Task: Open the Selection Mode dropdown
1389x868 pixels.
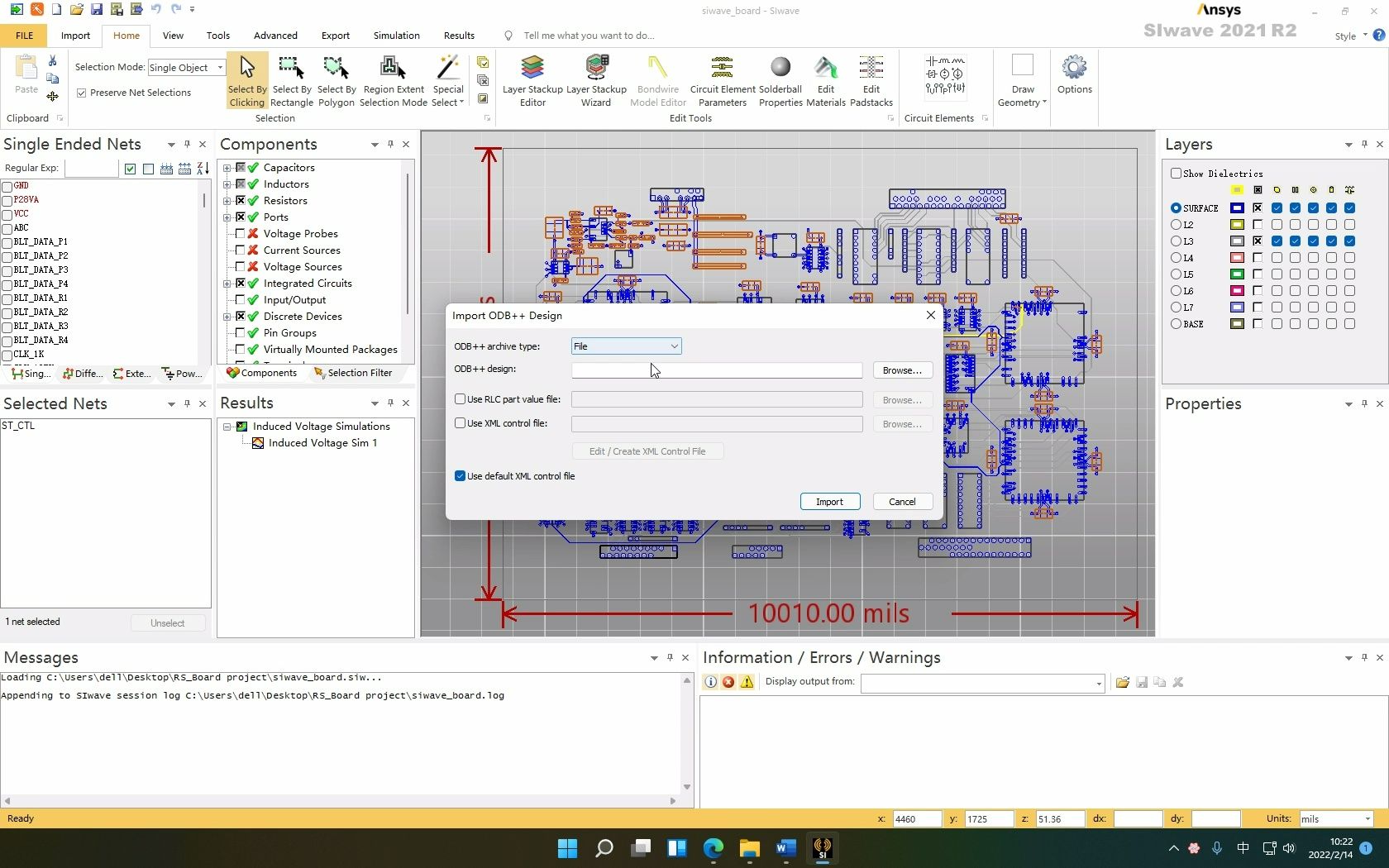Action: 218,67
